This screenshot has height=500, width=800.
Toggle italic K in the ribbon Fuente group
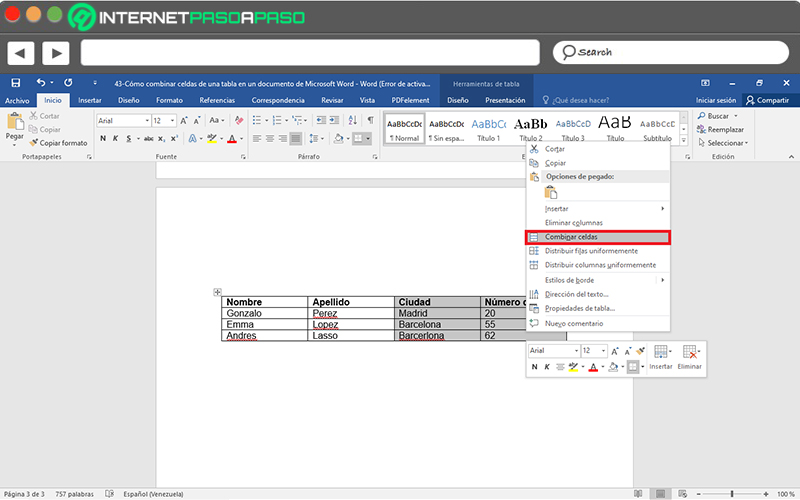[116, 138]
